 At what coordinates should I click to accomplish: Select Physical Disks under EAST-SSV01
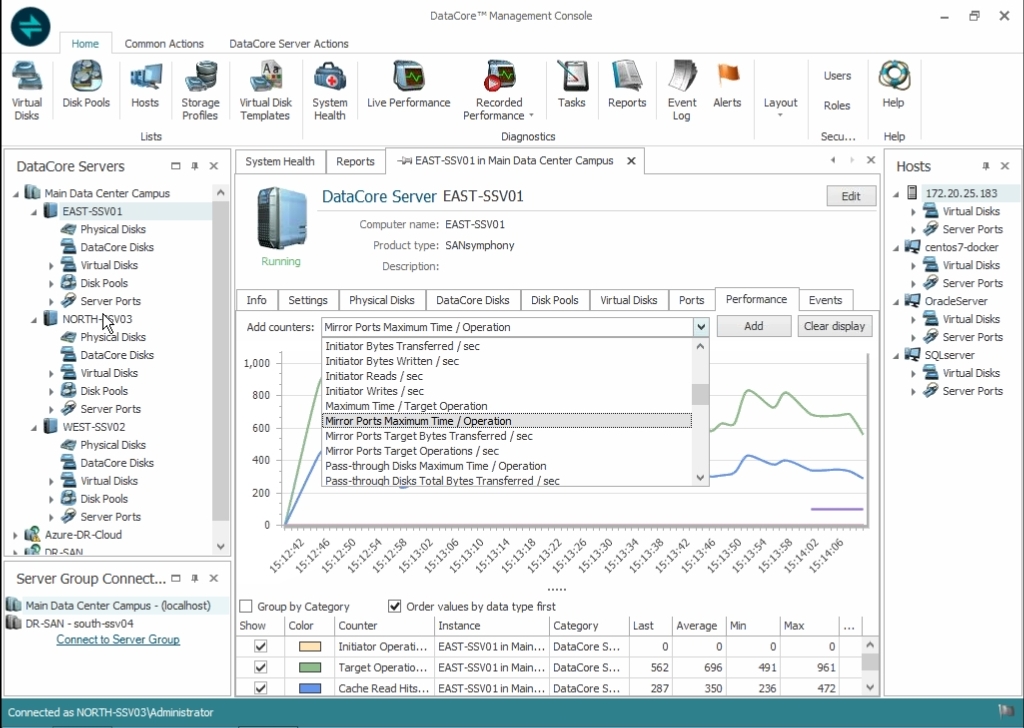112,229
